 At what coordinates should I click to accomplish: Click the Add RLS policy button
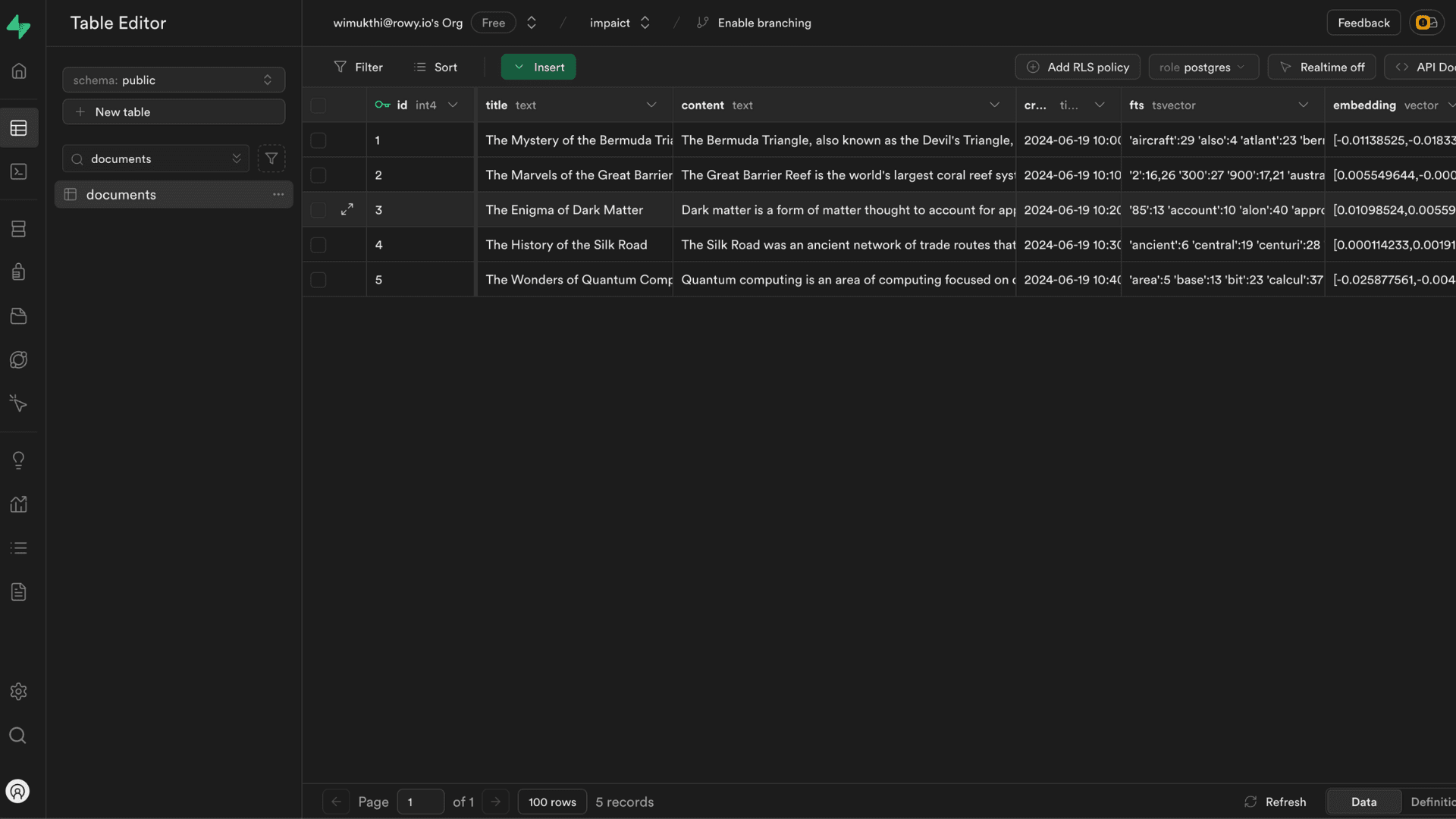coord(1078,67)
